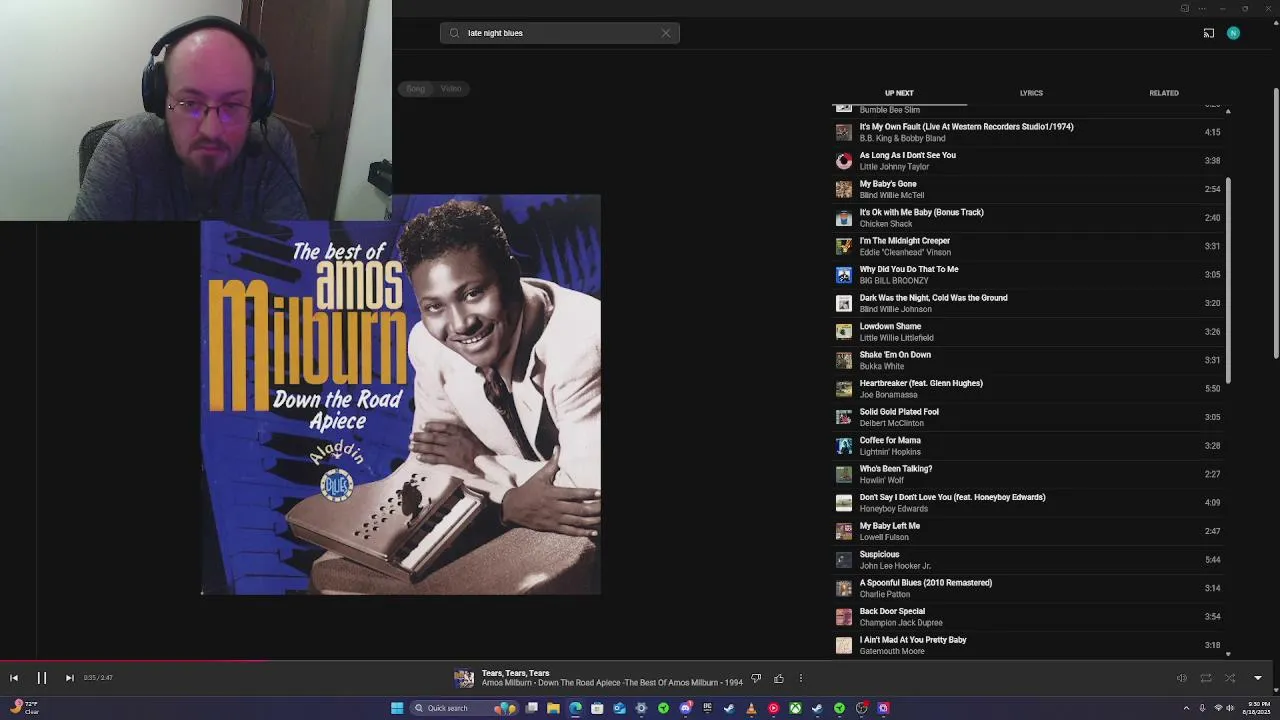Image resolution: width=1280 pixels, height=720 pixels.
Task: Select the UP NEXT tab
Action: click(x=899, y=93)
